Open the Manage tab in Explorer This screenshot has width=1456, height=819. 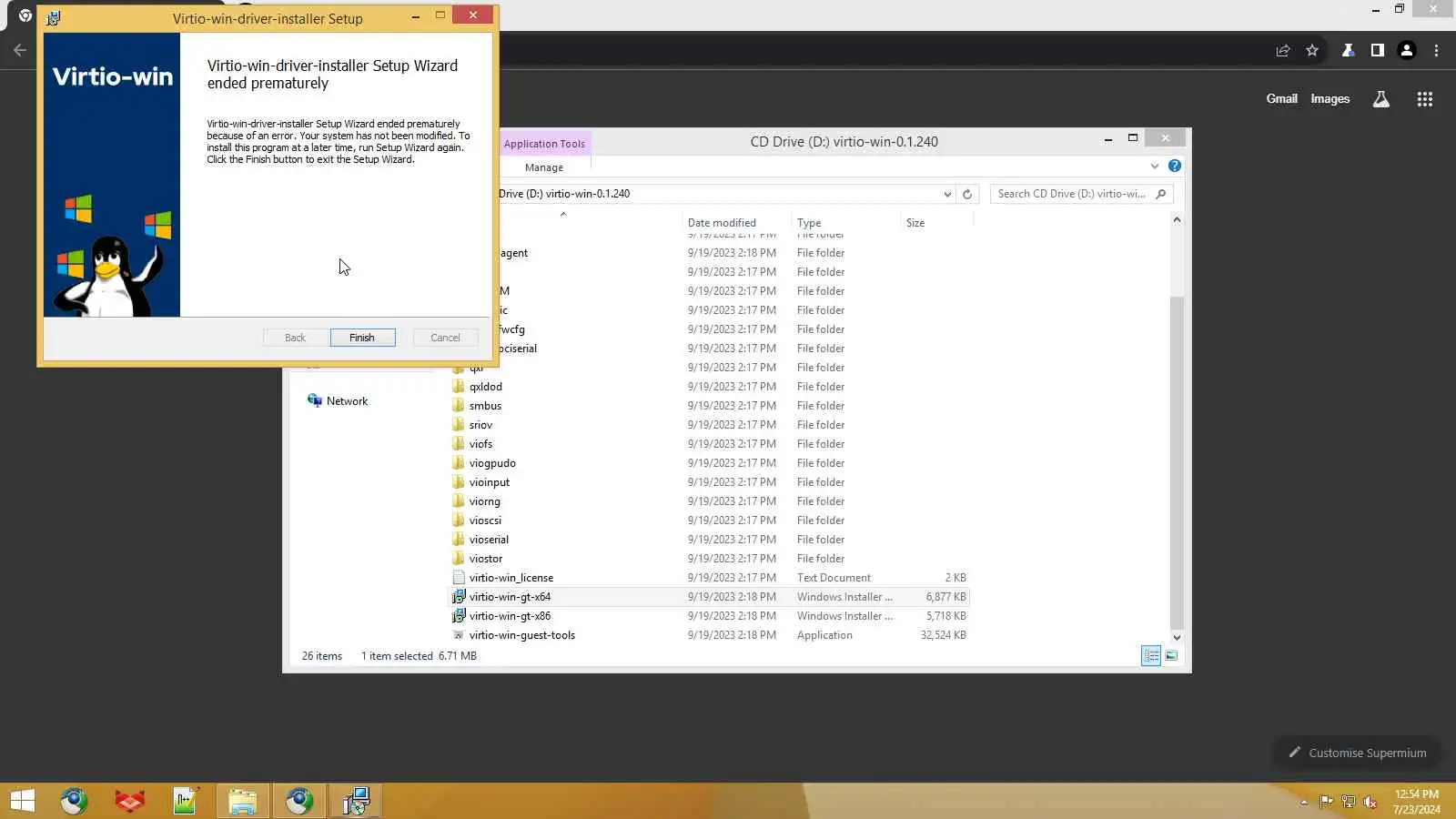[x=544, y=167]
